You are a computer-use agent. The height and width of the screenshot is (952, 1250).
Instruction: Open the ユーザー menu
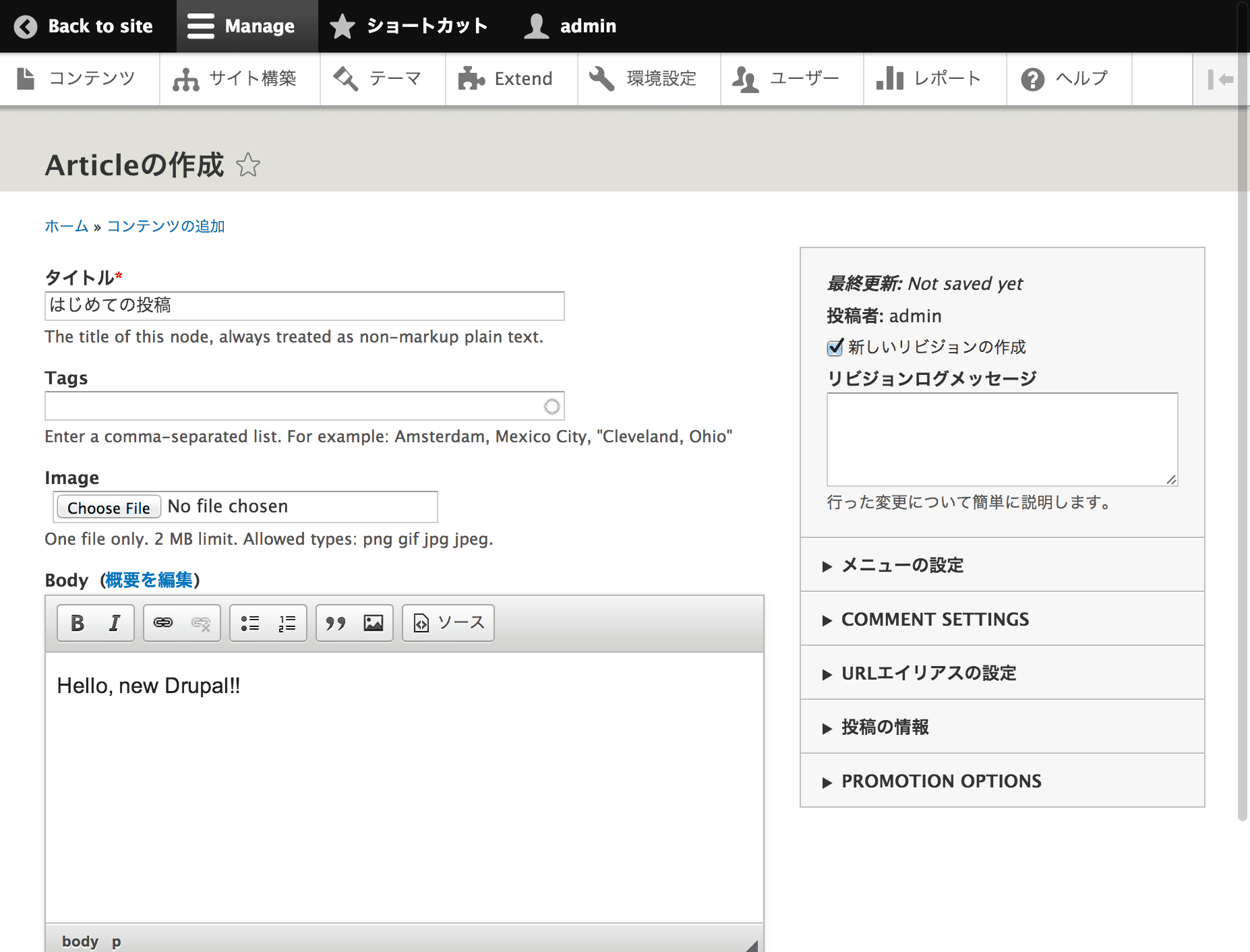click(792, 79)
